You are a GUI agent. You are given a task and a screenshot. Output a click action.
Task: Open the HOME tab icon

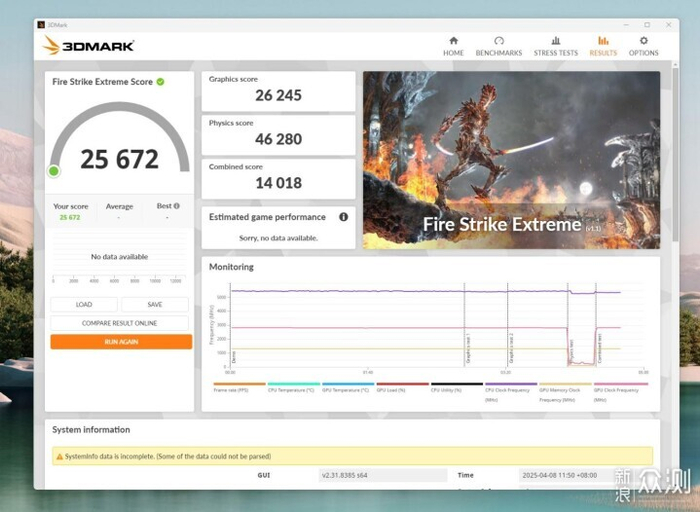(x=453, y=41)
